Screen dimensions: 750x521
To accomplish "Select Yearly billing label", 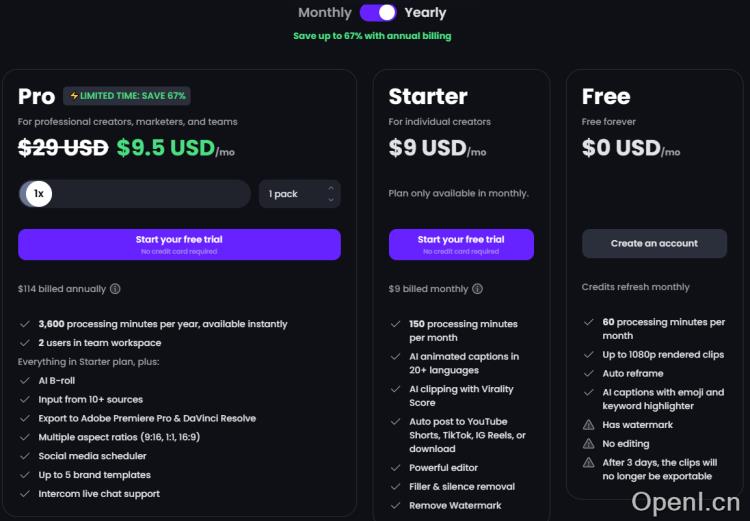I will click(x=425, y=13).
